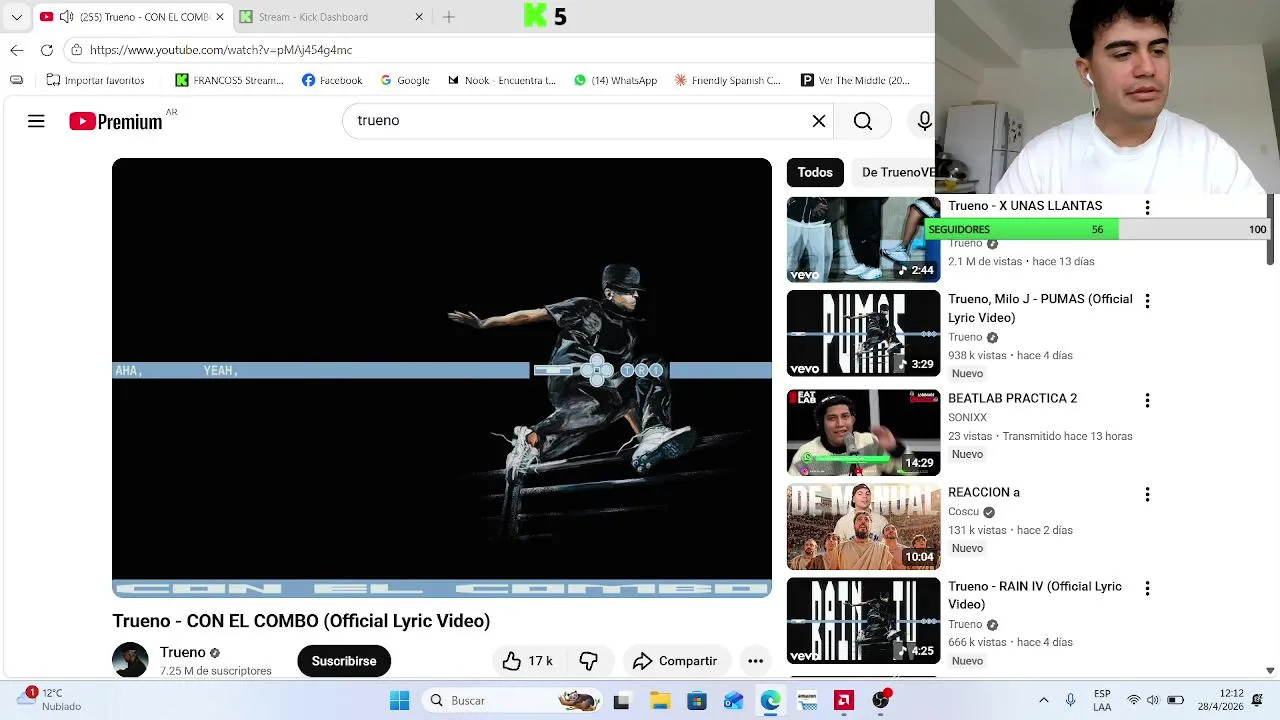Open 'Trueno, Milo J - PUMAS' title
Image resolution: width=1280 pixels, height=720 pixels.
coord(1040,308)
